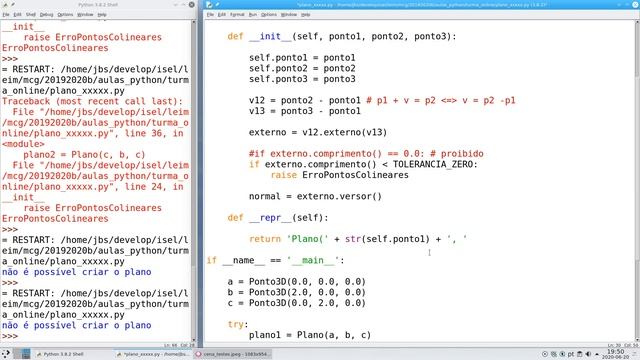Click the '# proibido' comment line

click(x=366, y=153)
